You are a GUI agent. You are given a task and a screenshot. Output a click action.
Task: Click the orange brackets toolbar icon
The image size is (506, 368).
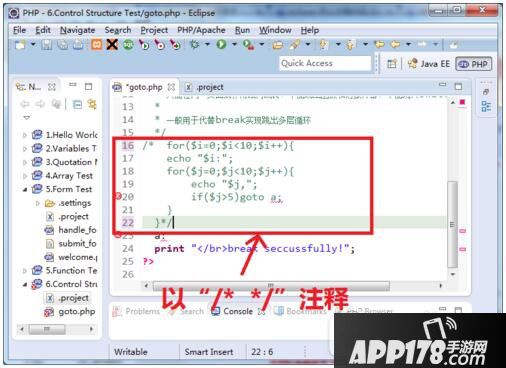[97, 44]
